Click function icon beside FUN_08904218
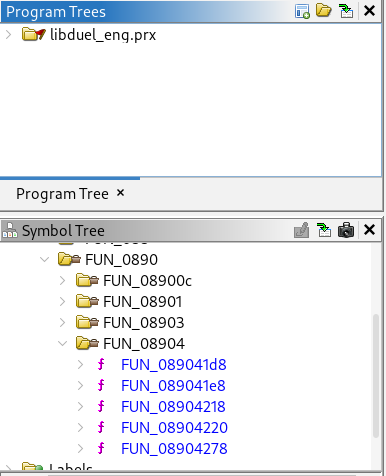 [x=101, y=406]
